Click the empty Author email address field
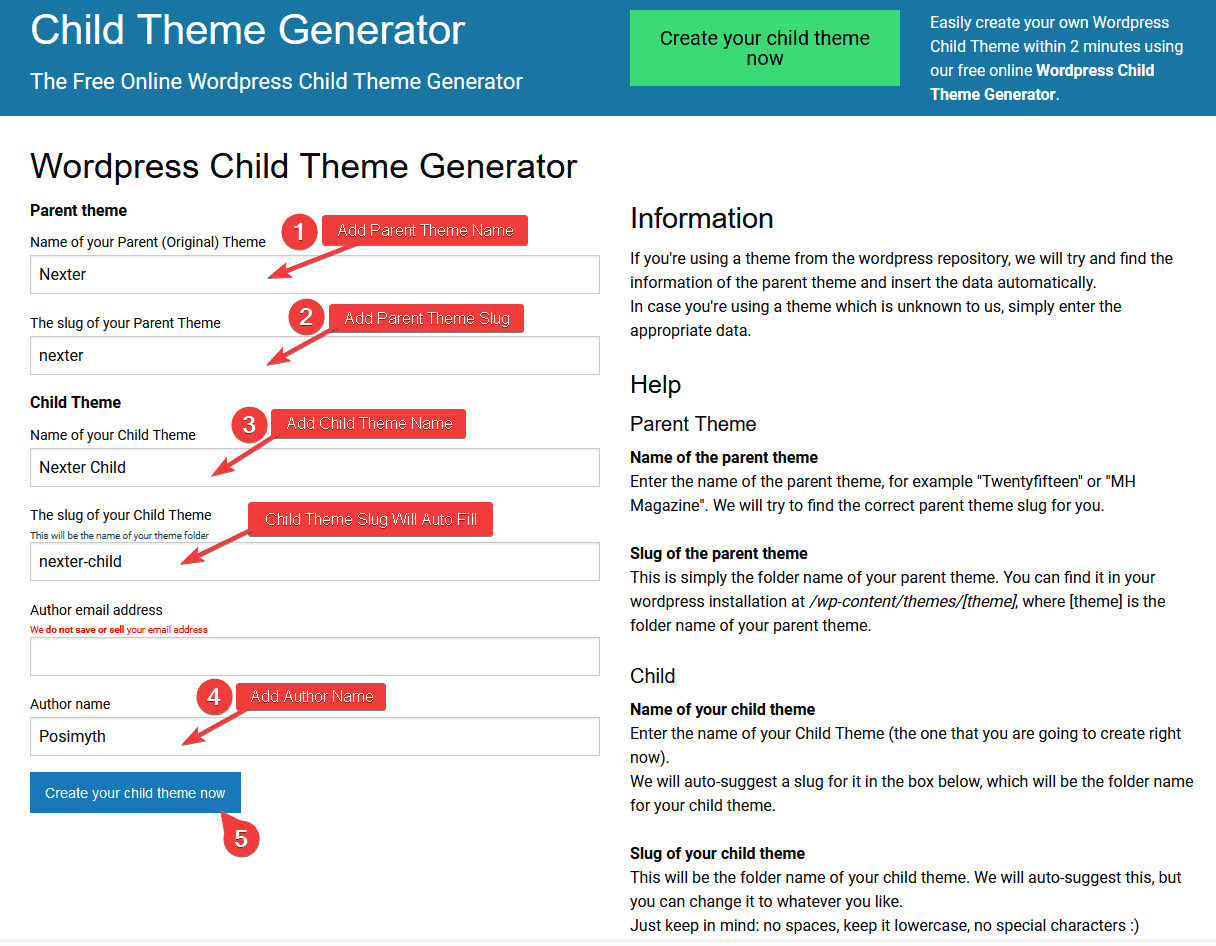 click(x=315, y=656)
